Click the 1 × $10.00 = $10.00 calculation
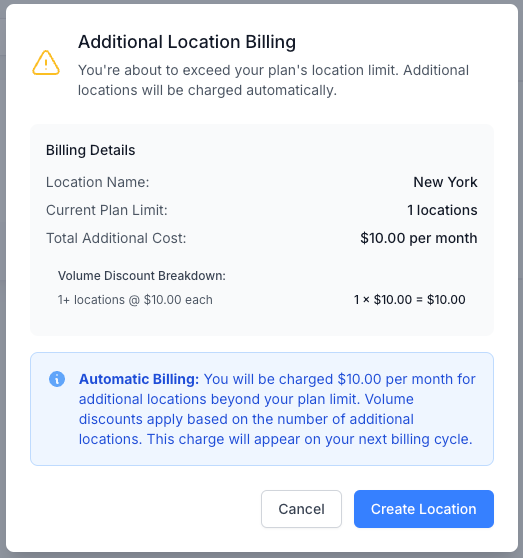This screenshot has height=558, width=523. [x=410, y=300]
